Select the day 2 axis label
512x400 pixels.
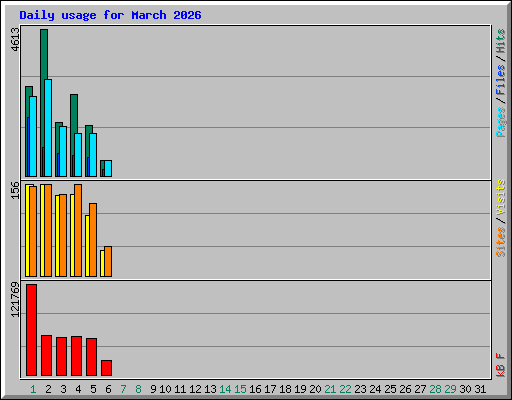(48, 389)
